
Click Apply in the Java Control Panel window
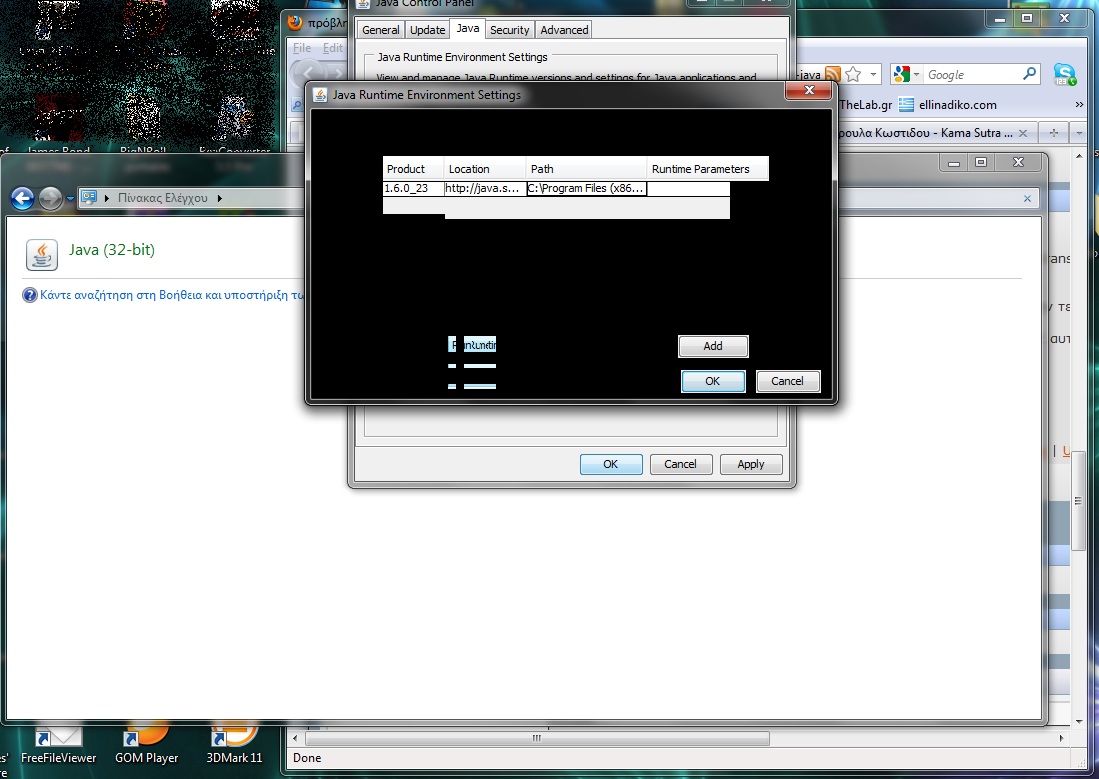tap(751, 464)
